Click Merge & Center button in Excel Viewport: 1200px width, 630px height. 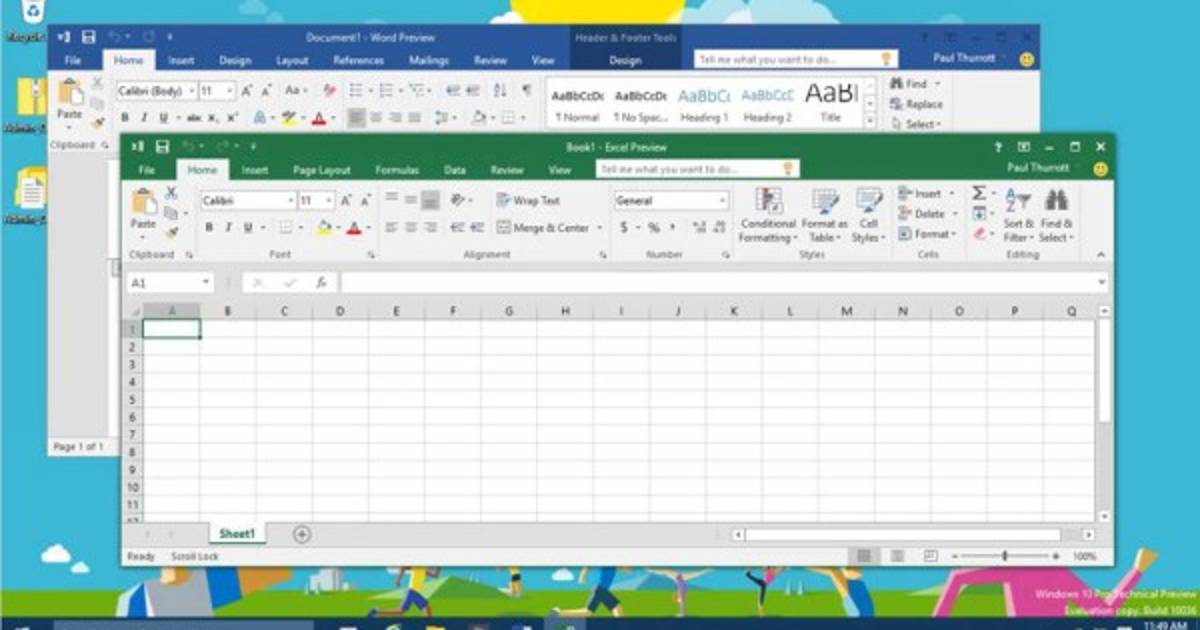[549, 228]
